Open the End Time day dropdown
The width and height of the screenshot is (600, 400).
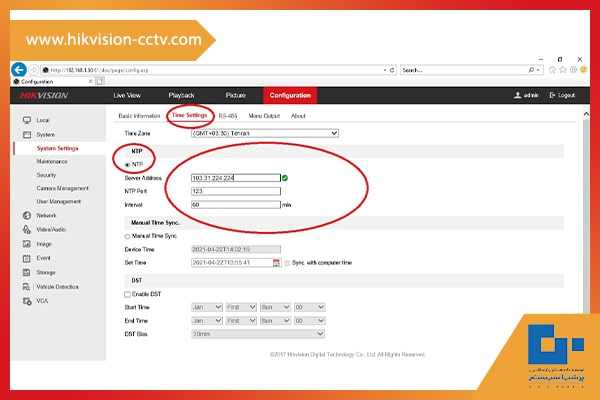pyautogui.click(x=275, y=321)
